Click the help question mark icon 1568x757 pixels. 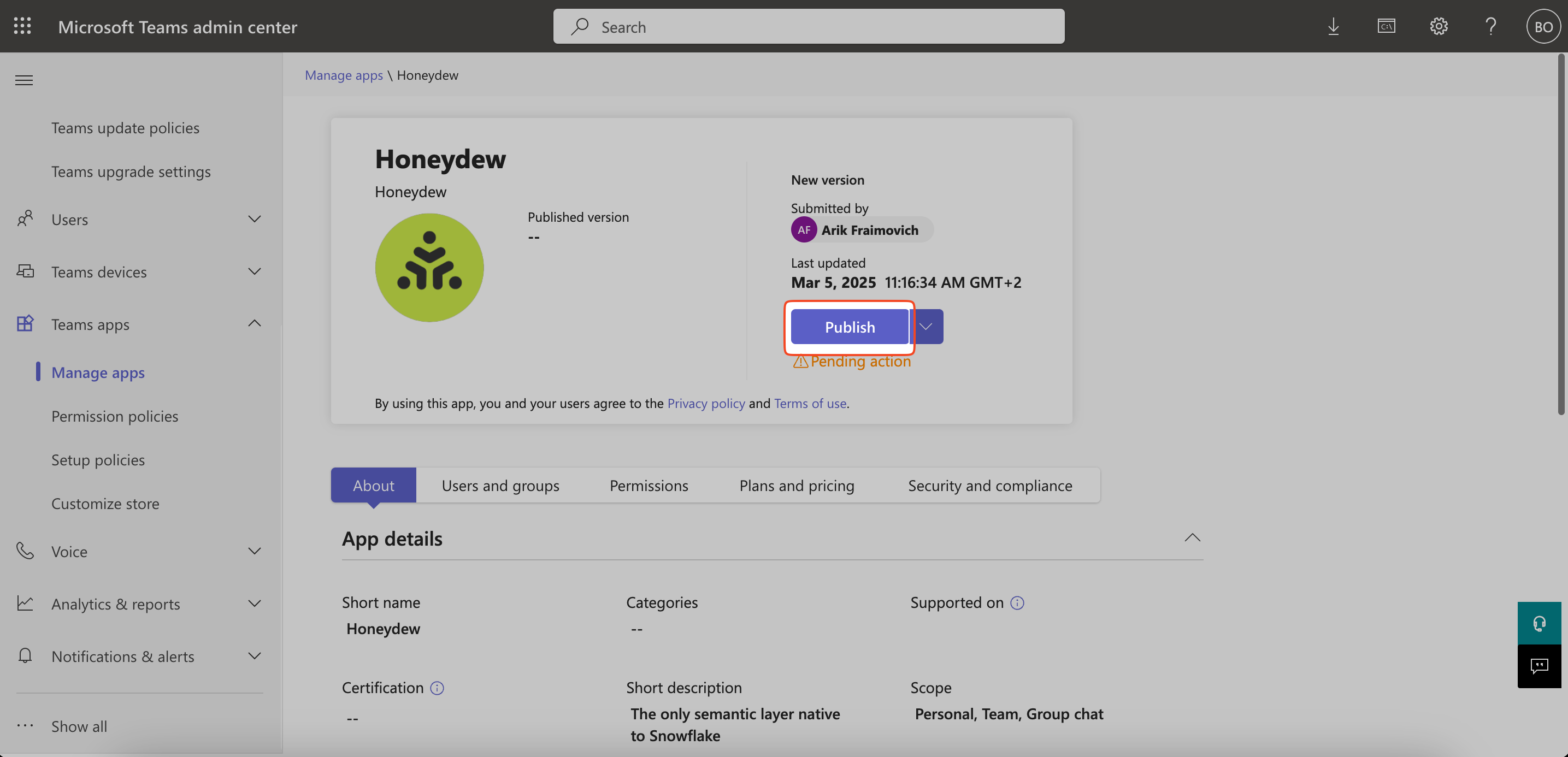(1491, 26)
